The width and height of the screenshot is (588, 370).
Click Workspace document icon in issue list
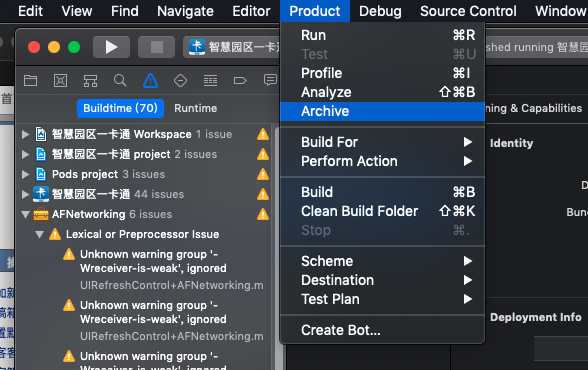coord(41,134)
